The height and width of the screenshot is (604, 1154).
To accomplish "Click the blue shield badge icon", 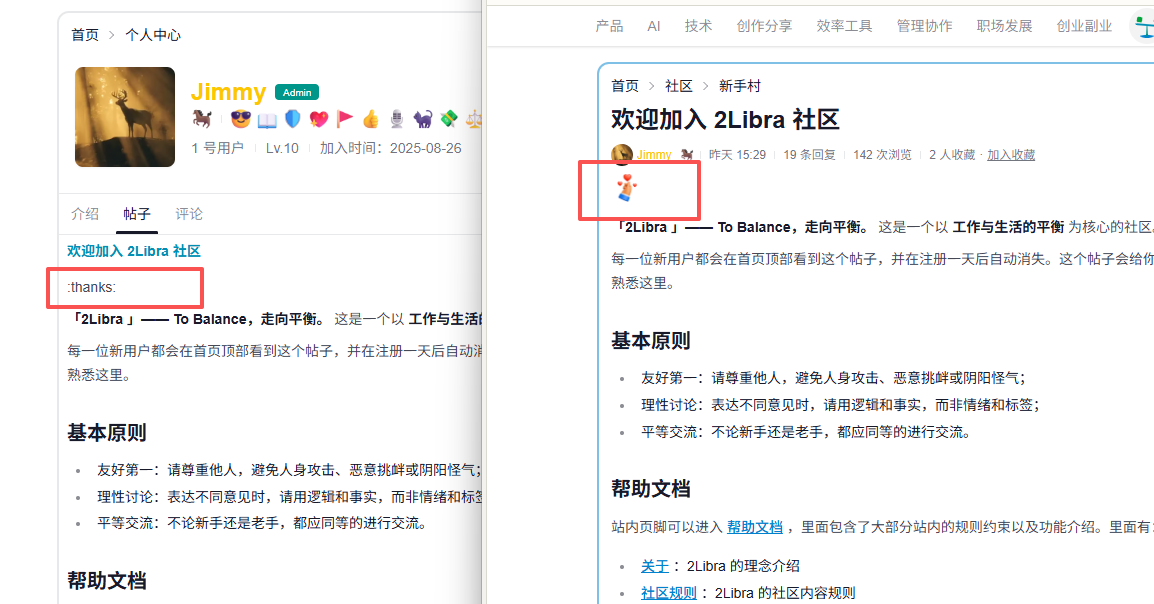I will tap(293, 120).
